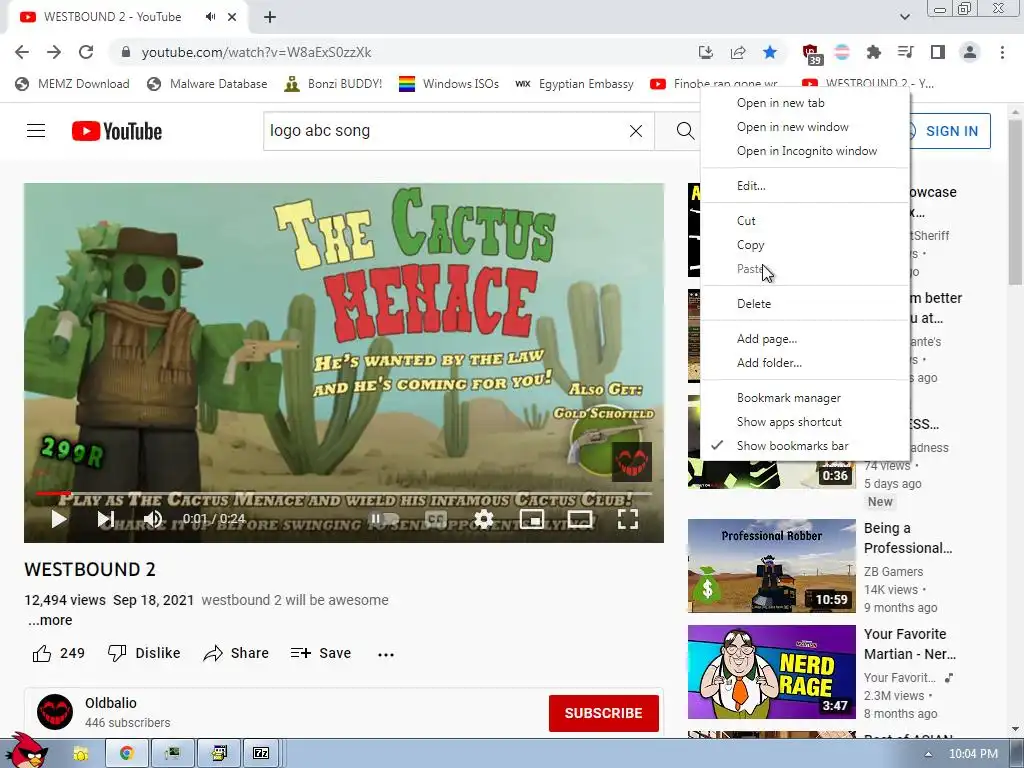Mute the video player volume
The width and height of the screenshot is (1024, 768).
pos(153,519)
